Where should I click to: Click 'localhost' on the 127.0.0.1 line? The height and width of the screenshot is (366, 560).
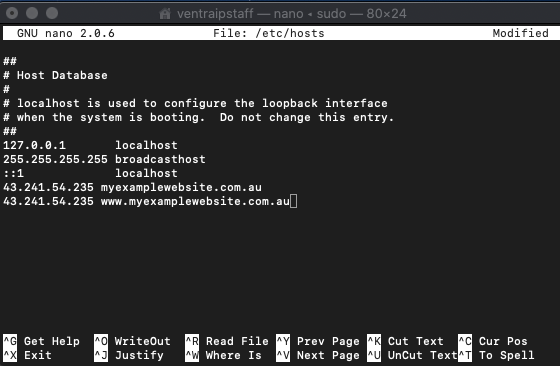click(x=146, y=145)
